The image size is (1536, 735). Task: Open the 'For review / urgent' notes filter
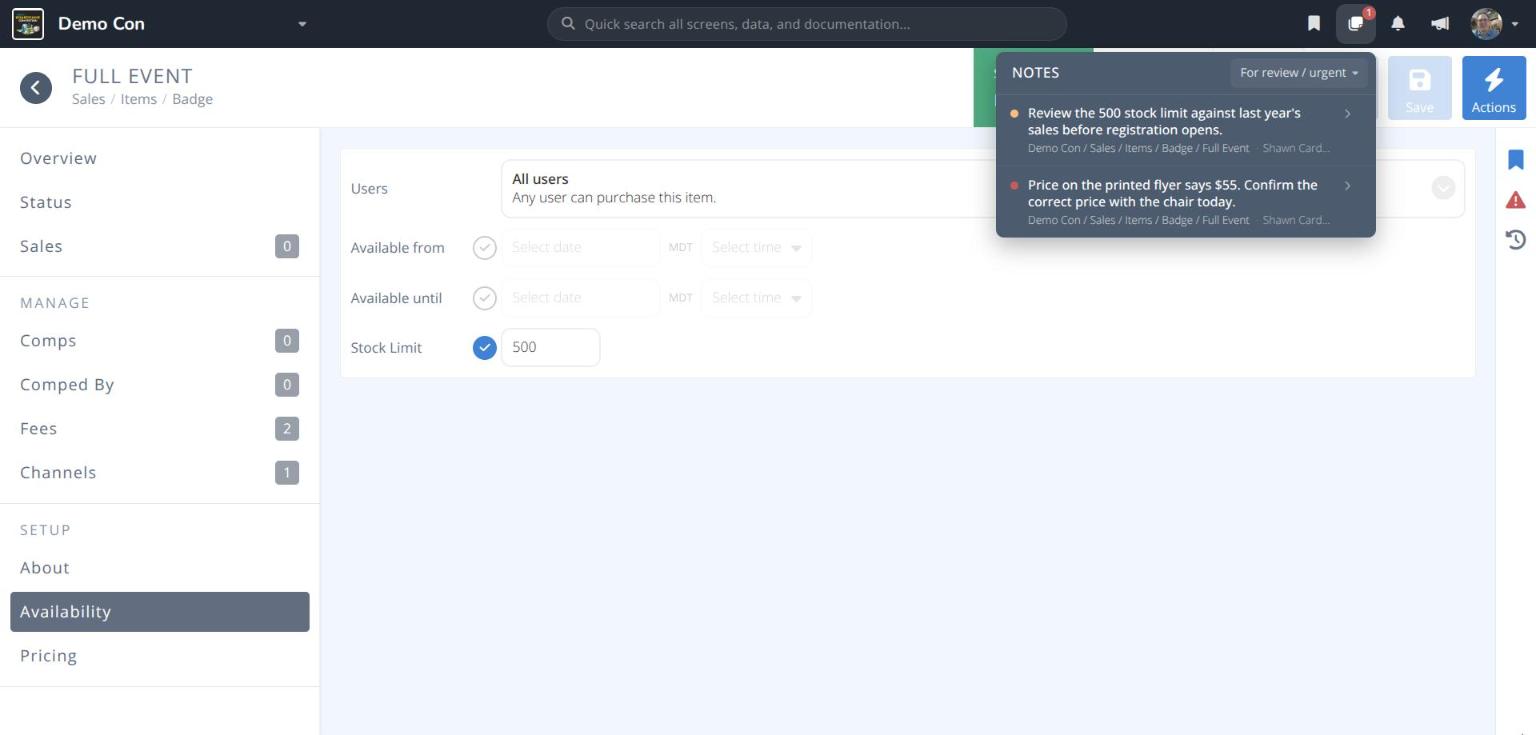(x=1299, y=73)
